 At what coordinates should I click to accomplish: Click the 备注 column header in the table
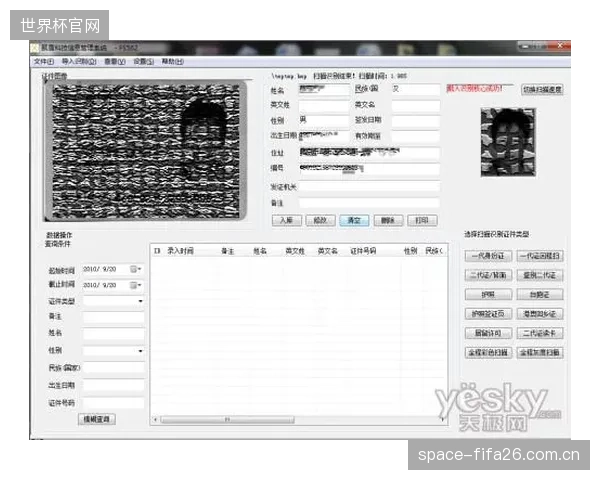click(x=228, y=251)
